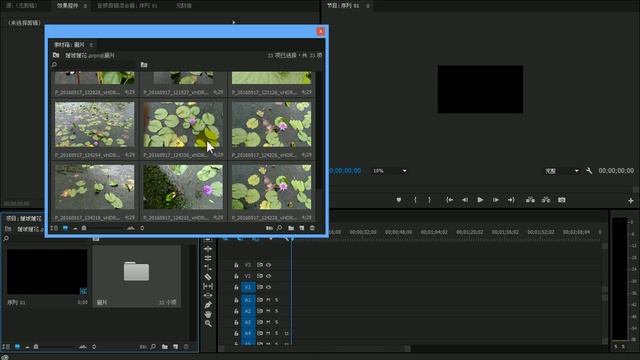The height and width of the screenshot is (360, 640).
Task: Toggle V1 track output eye
Action: [269, 287]
